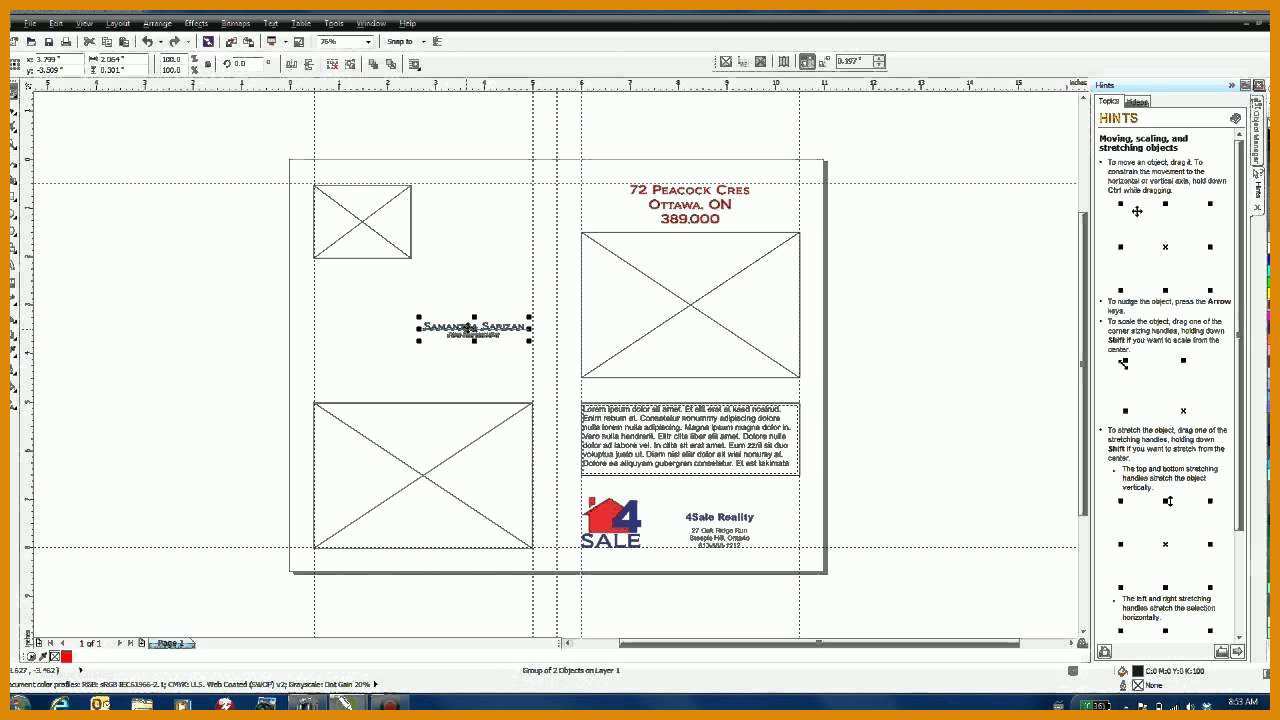Click the crossed-box icon in floating property bar
1280x720 pixels.
[726, 62]
